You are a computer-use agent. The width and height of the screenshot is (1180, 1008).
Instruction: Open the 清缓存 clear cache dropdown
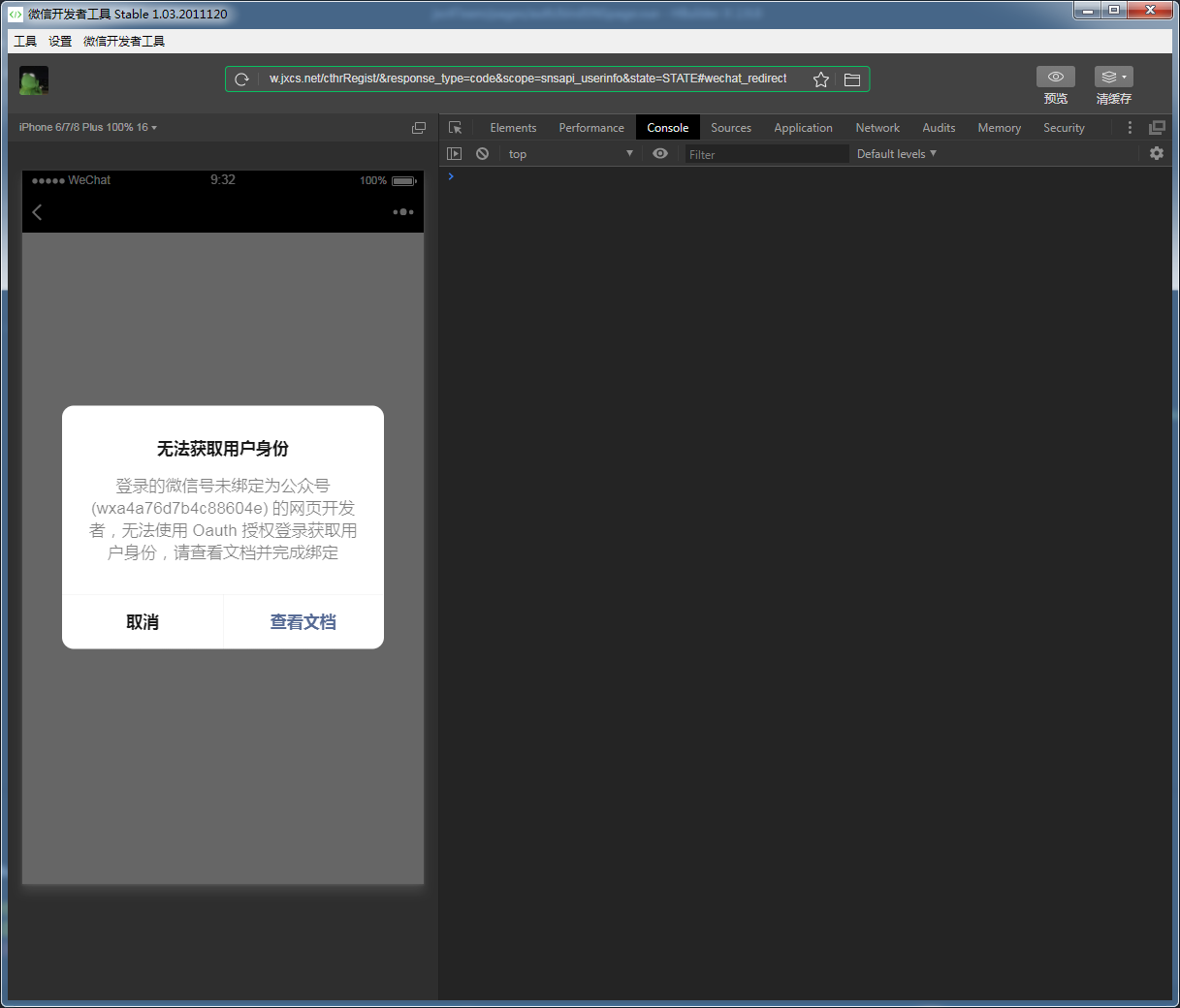1114,77
